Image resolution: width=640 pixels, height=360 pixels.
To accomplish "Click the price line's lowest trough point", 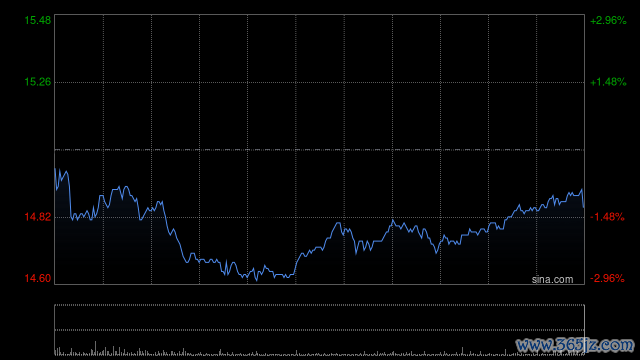I will (257, 280).
